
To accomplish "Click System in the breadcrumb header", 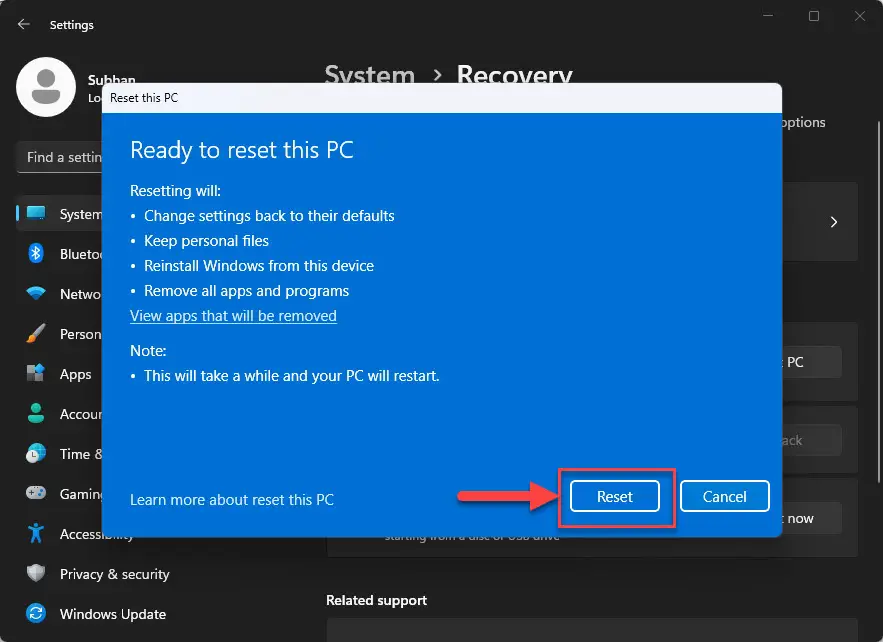I will [x=369, y=74].
